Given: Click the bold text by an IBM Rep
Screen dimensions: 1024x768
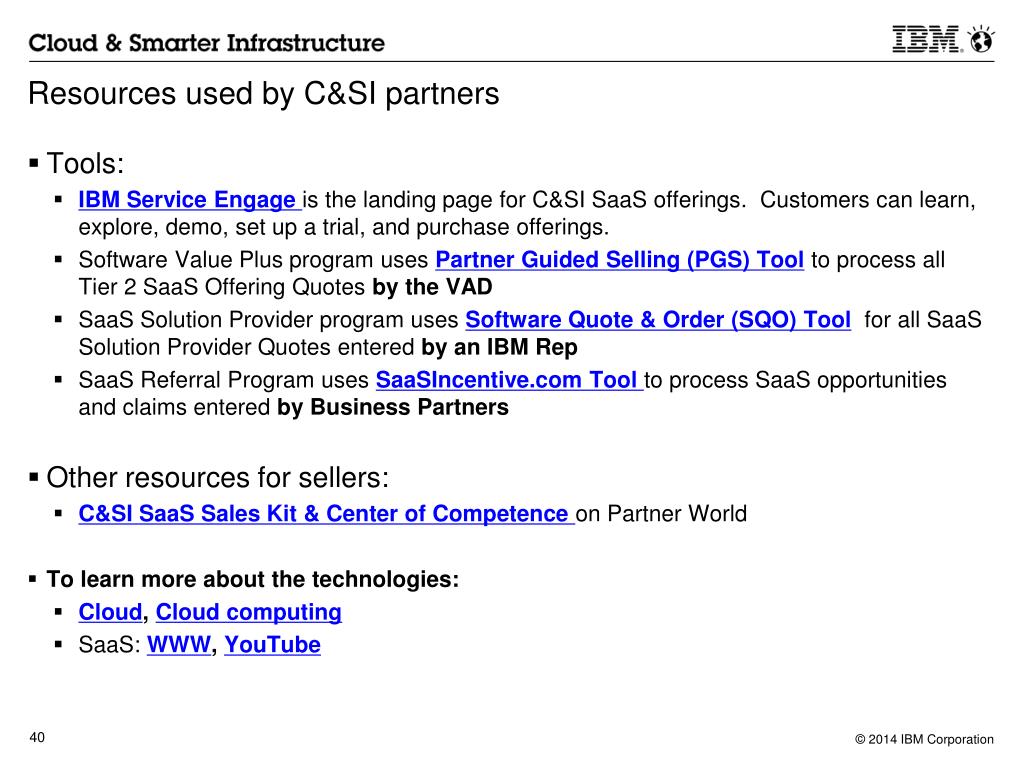Looking at the screenshot, I should [x=499, y=347].
